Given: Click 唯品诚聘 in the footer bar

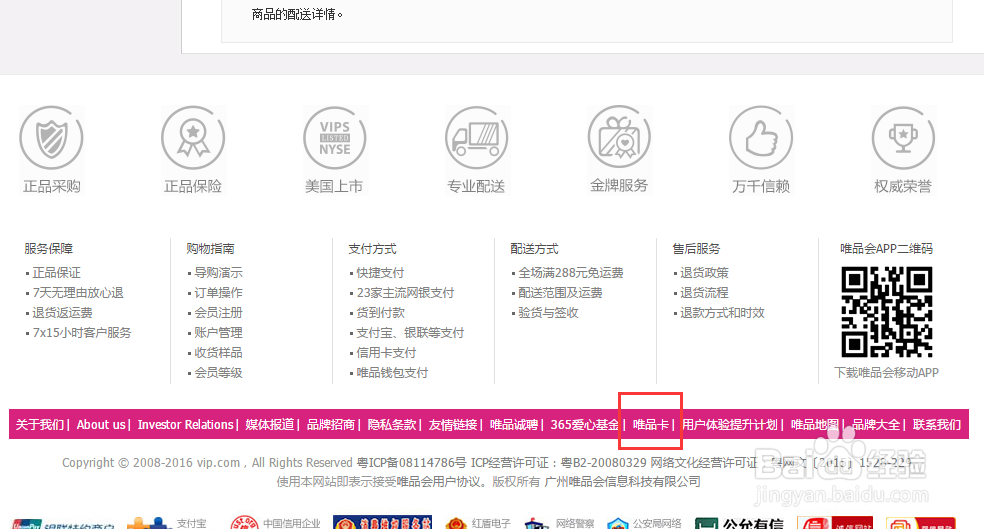Looking at the screenshot, I should coord(514,425).
